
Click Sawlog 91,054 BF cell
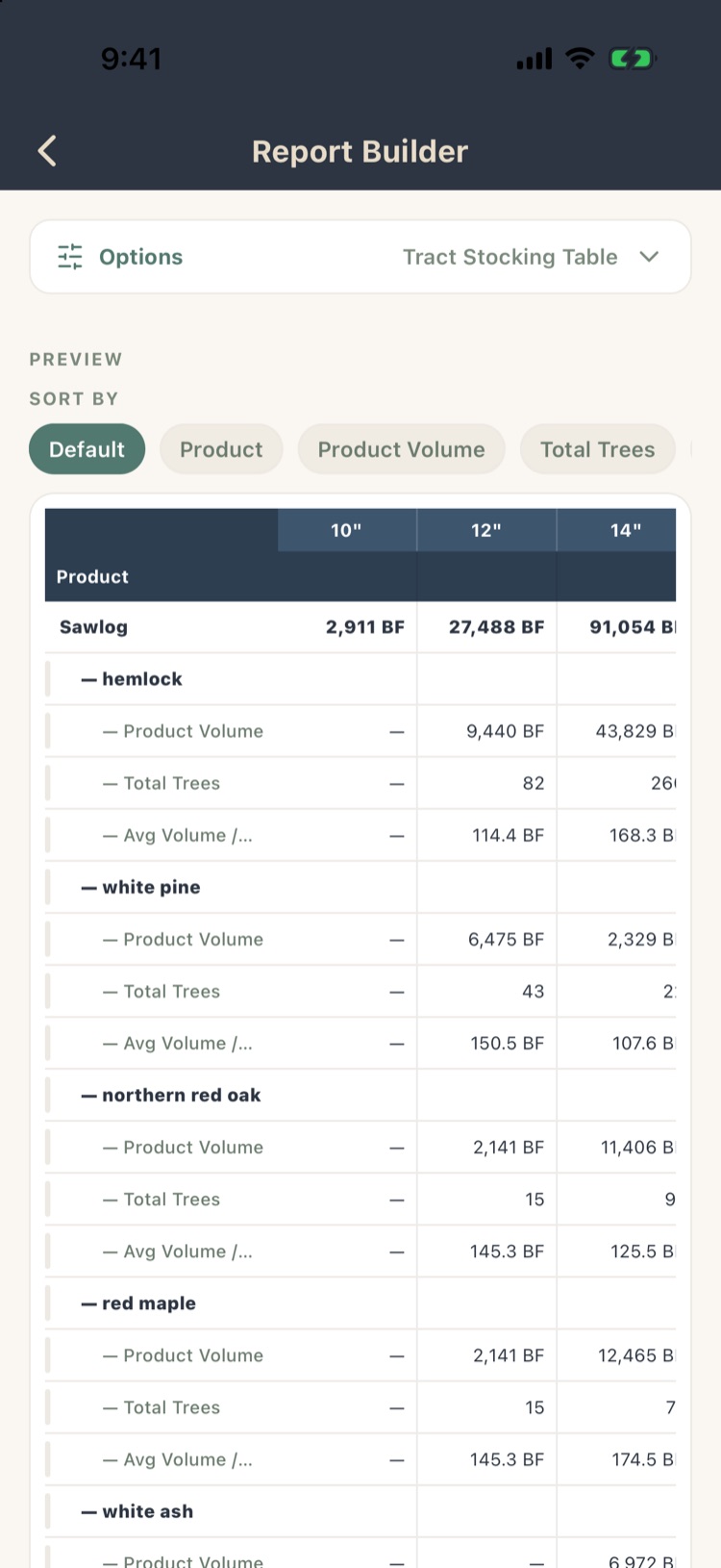pos(633,627)
